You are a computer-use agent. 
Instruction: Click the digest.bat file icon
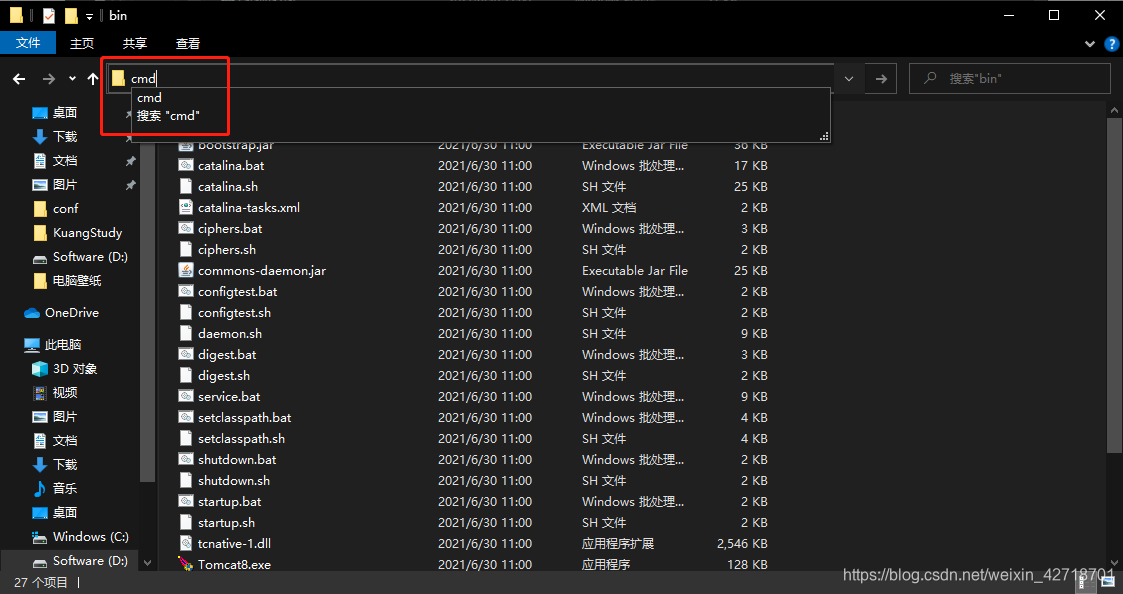pos(185,355)
